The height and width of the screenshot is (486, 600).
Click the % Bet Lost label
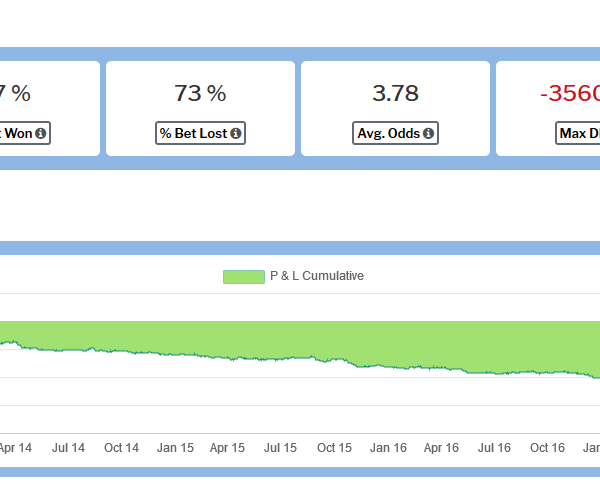(194, 133)
